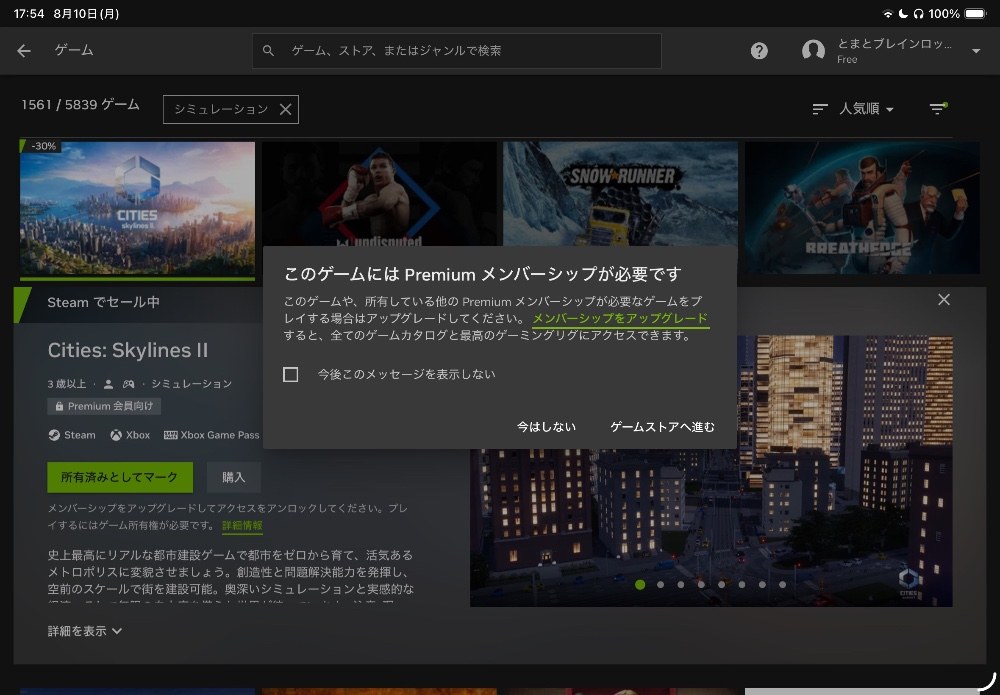Open the help question mark icon
1000x695 pixels.
(x=759, y=50)
